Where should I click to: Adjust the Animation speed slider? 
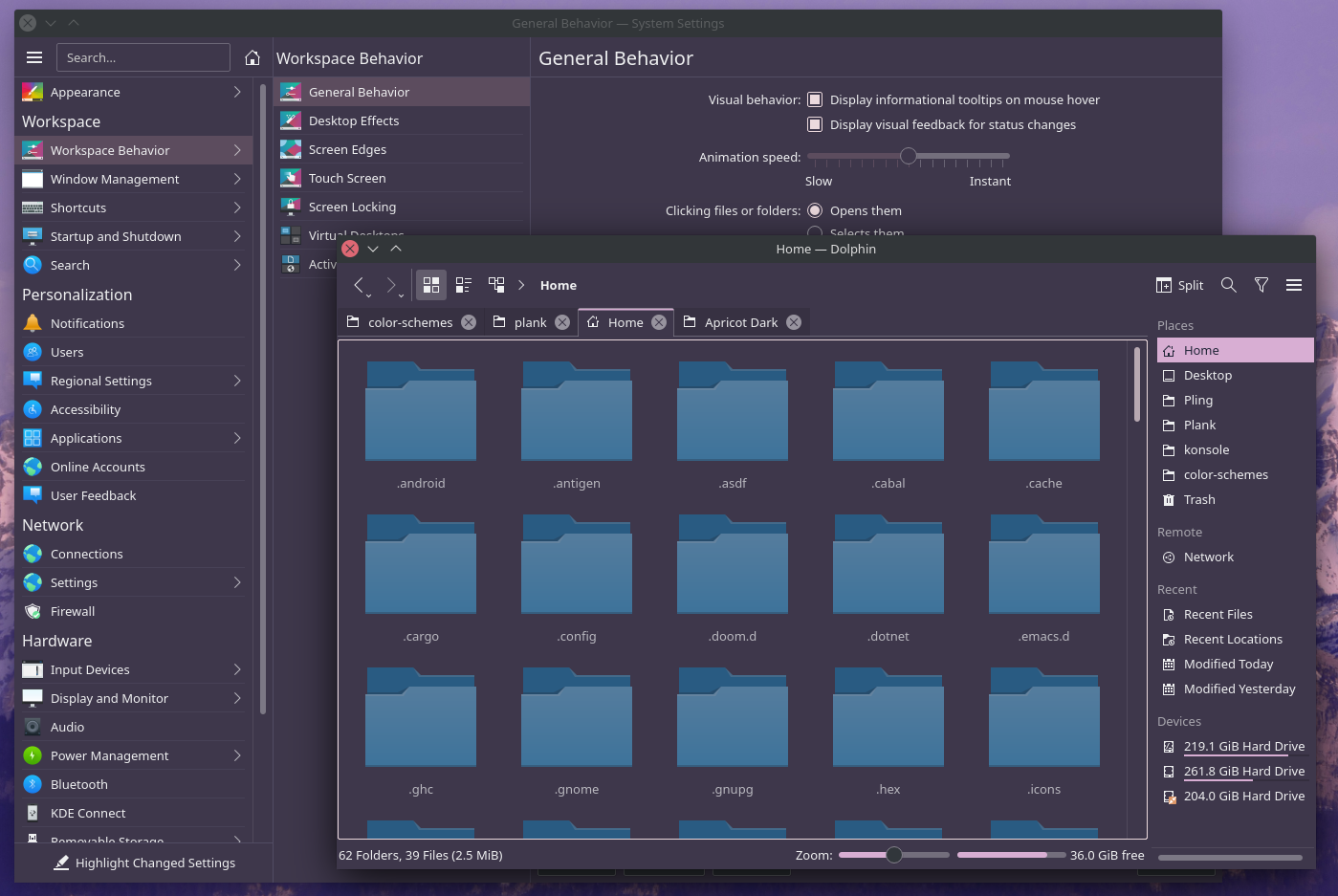point(909,156)
